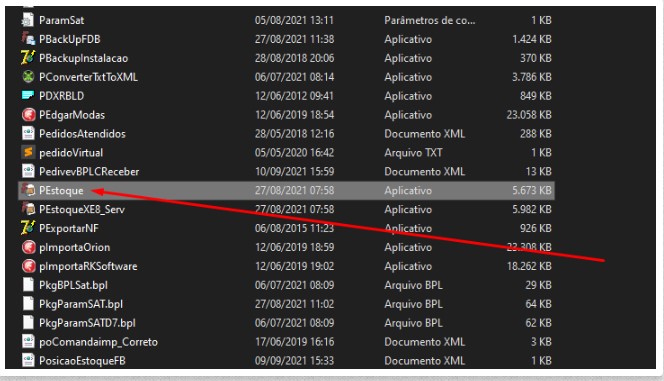Click the ParamSat file icon
This screenshot has width=664, height=381.
coord(28,20)
